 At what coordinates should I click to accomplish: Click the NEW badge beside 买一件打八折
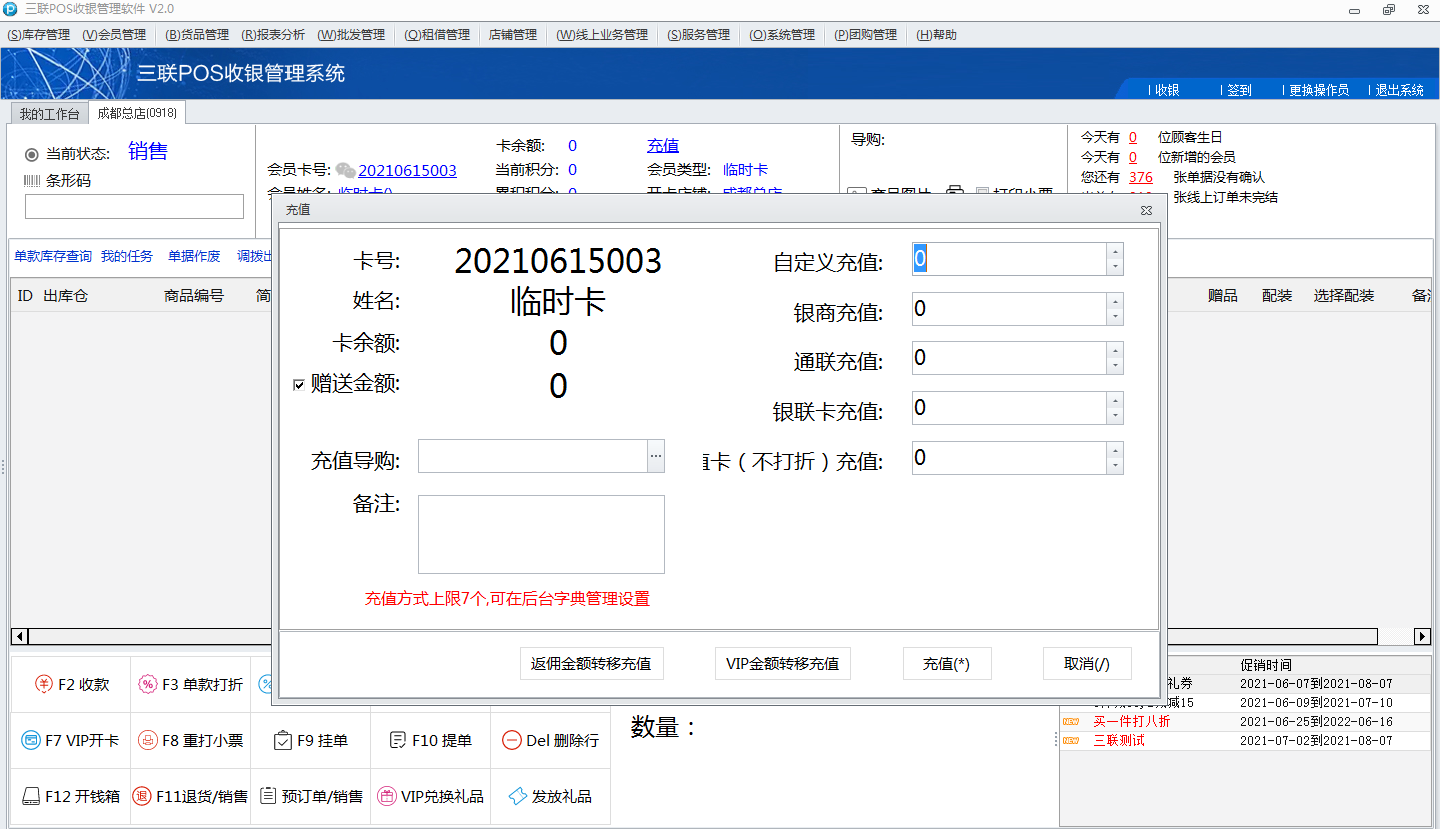[x=1071, y=721]
